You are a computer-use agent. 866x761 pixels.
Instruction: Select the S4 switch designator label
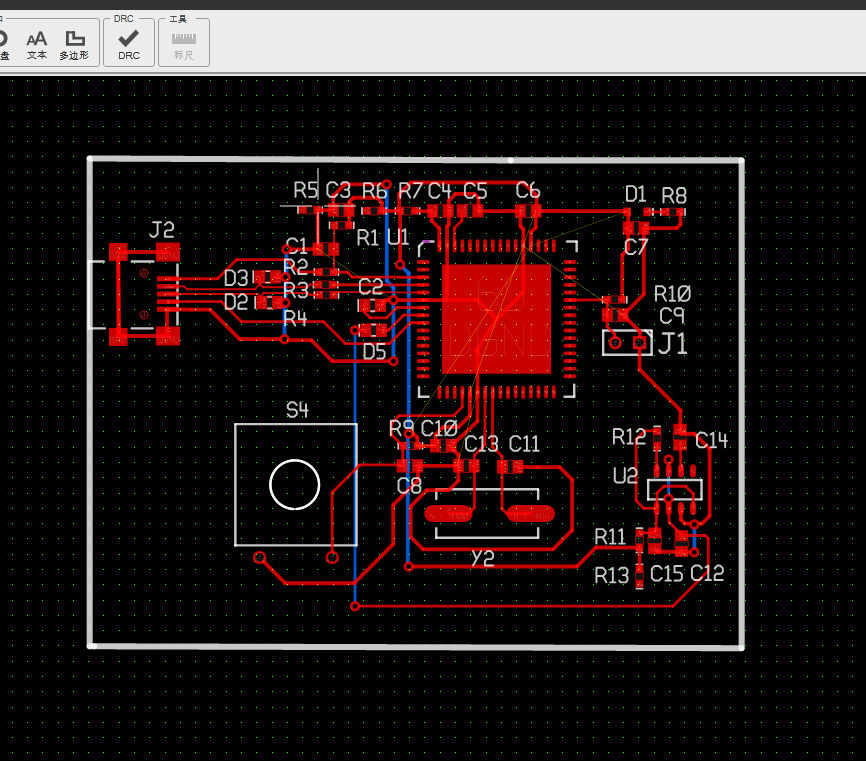pos(297,410)
